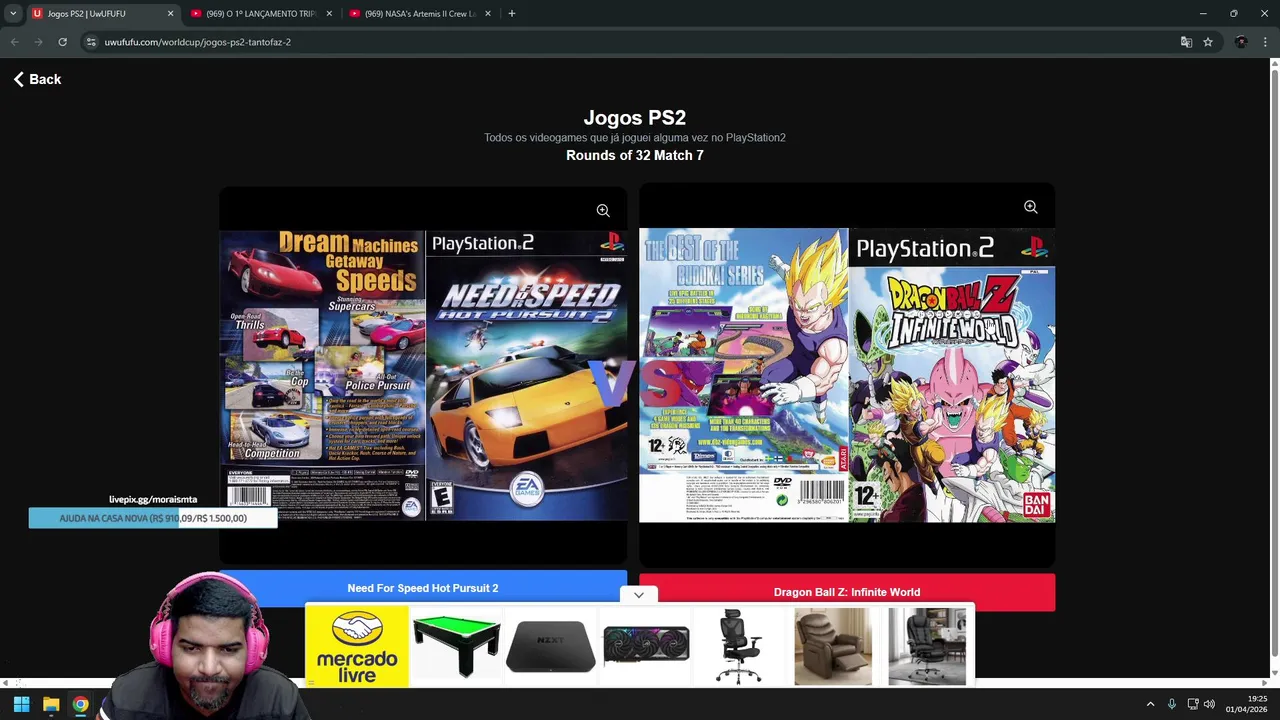Zoom the Need For Speed cover image
The image size is (1280, 720).
tap(603, 211)
